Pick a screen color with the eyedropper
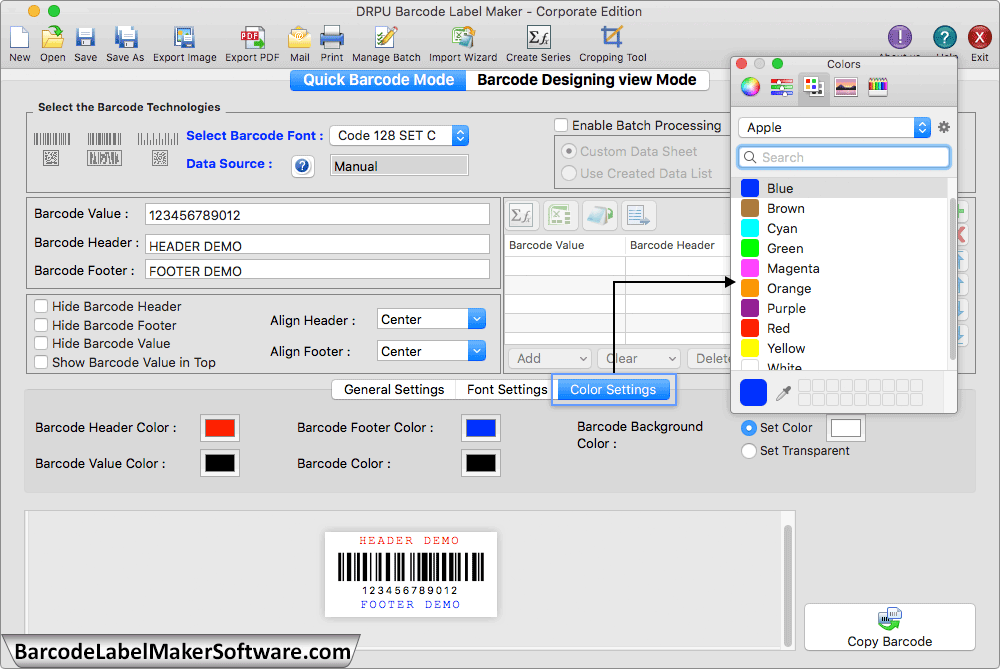The width and height of the screenshot is (1000, 669). tap(783, 393)
